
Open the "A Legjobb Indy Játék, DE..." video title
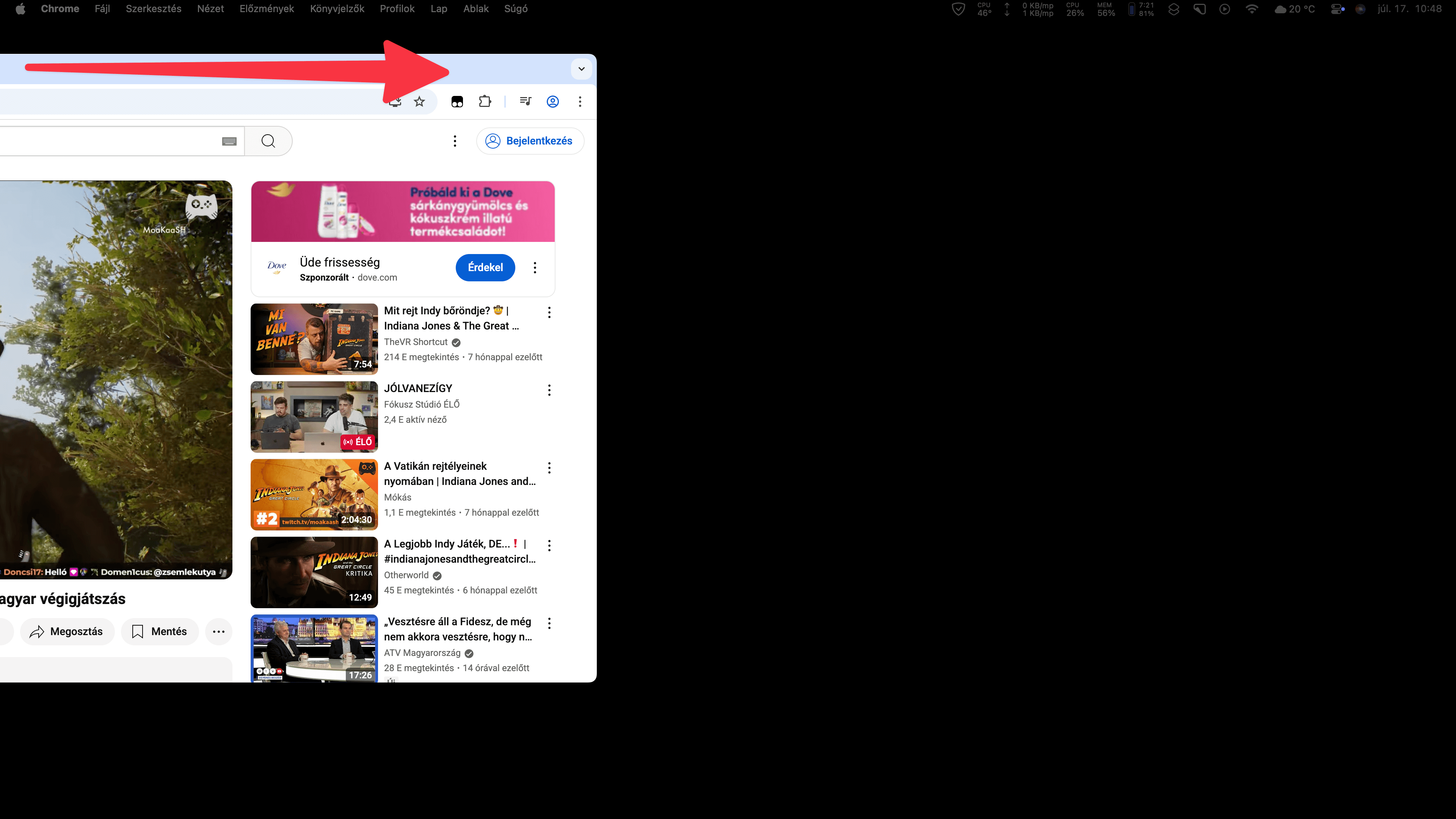[x=460, y=551]
